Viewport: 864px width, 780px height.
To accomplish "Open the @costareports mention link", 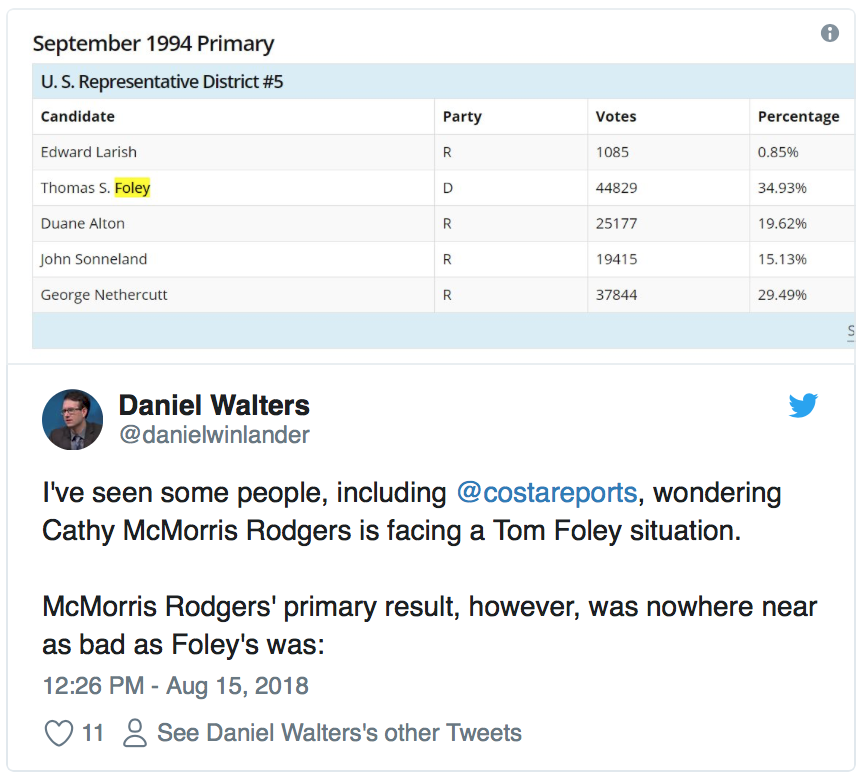I will tap(547, 492).
